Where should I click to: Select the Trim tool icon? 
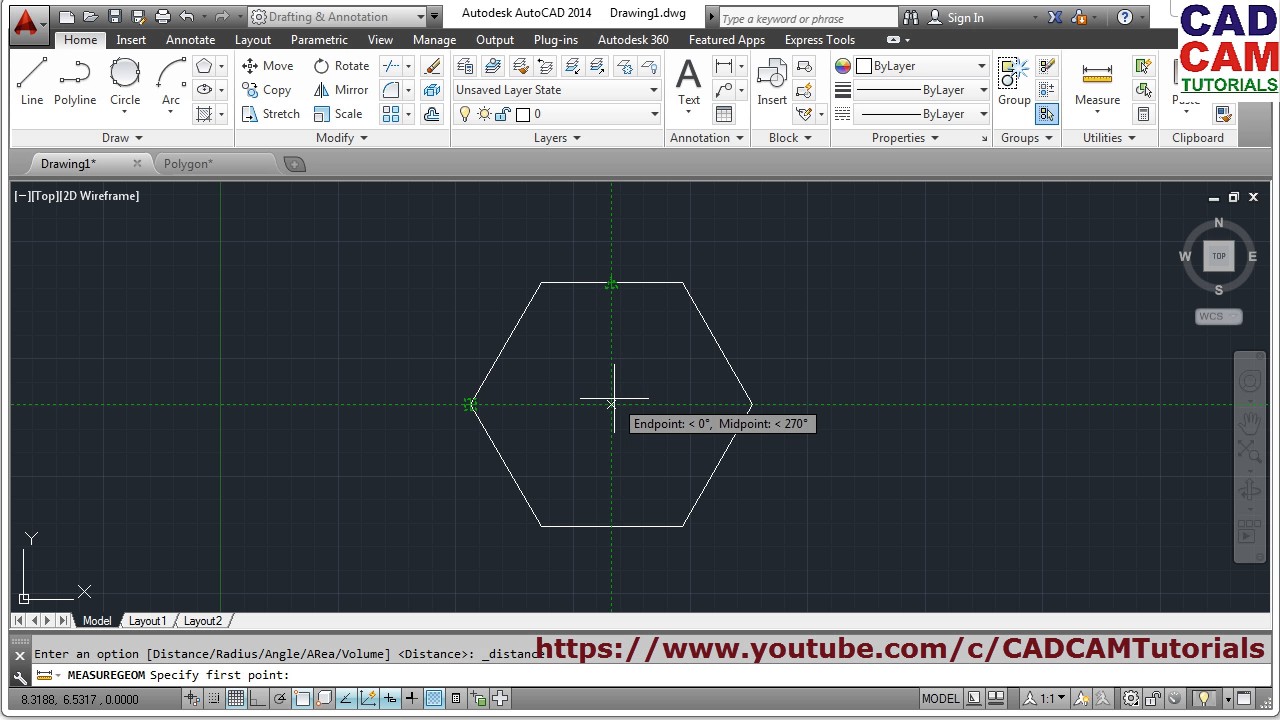pos(391,66)
